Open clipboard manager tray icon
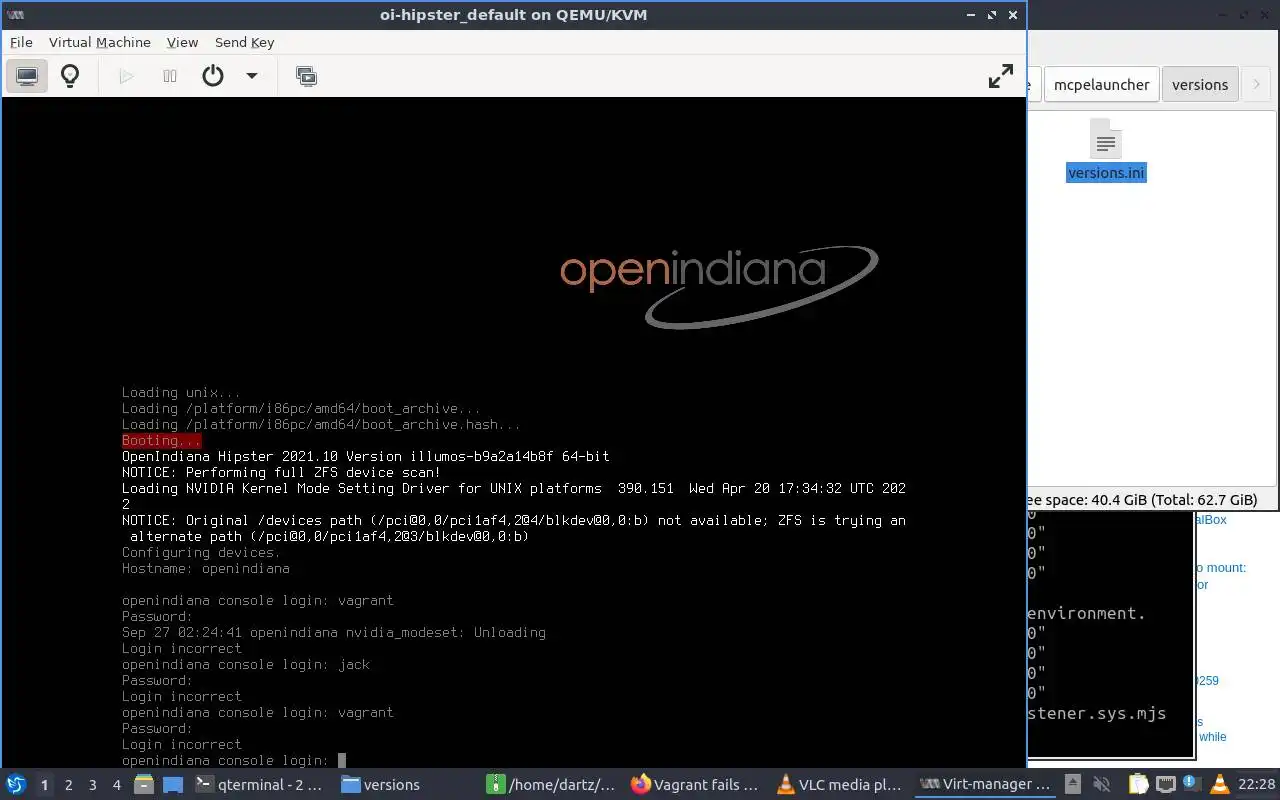1280x800 pixels. 1138,785
